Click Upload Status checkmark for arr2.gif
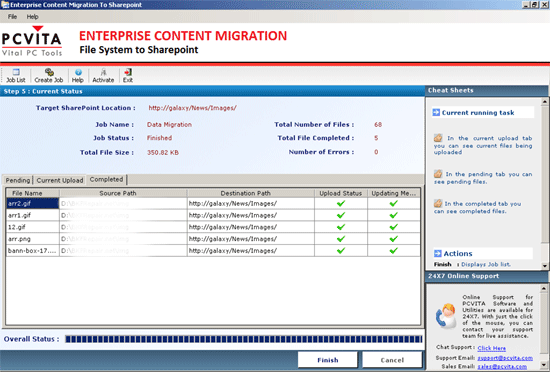 tap(341, 203)
